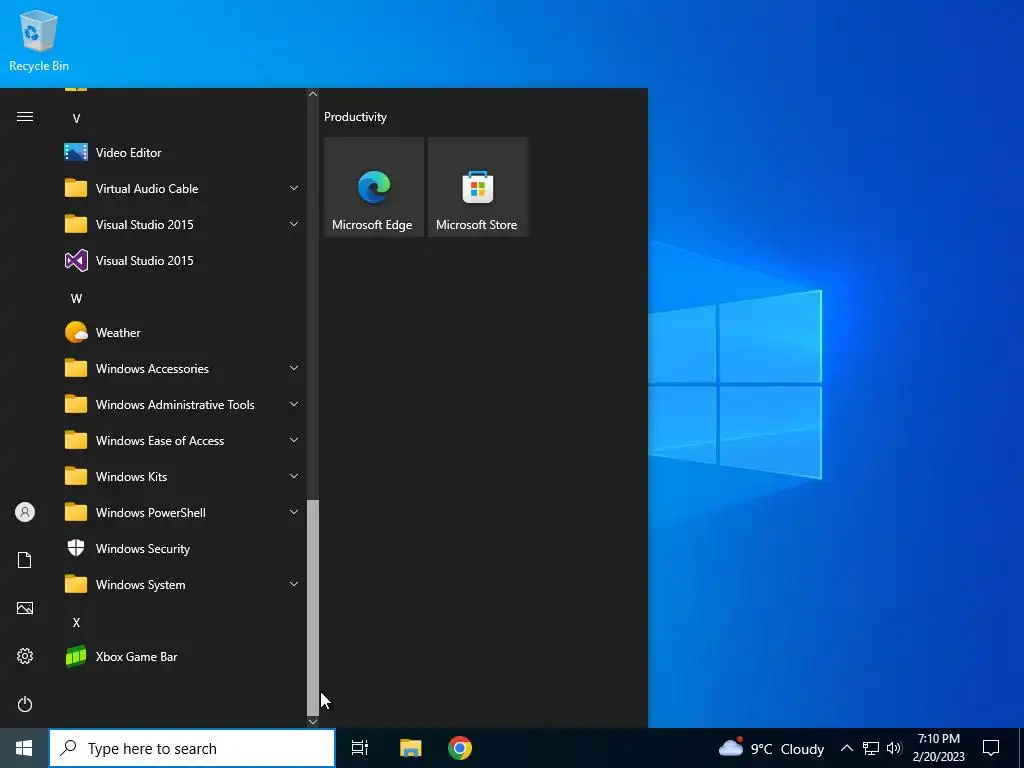Click the Windows Security shield icon
Viewport: 1024px width, 768px height.
pyautogui.click(x=76, y=548)
